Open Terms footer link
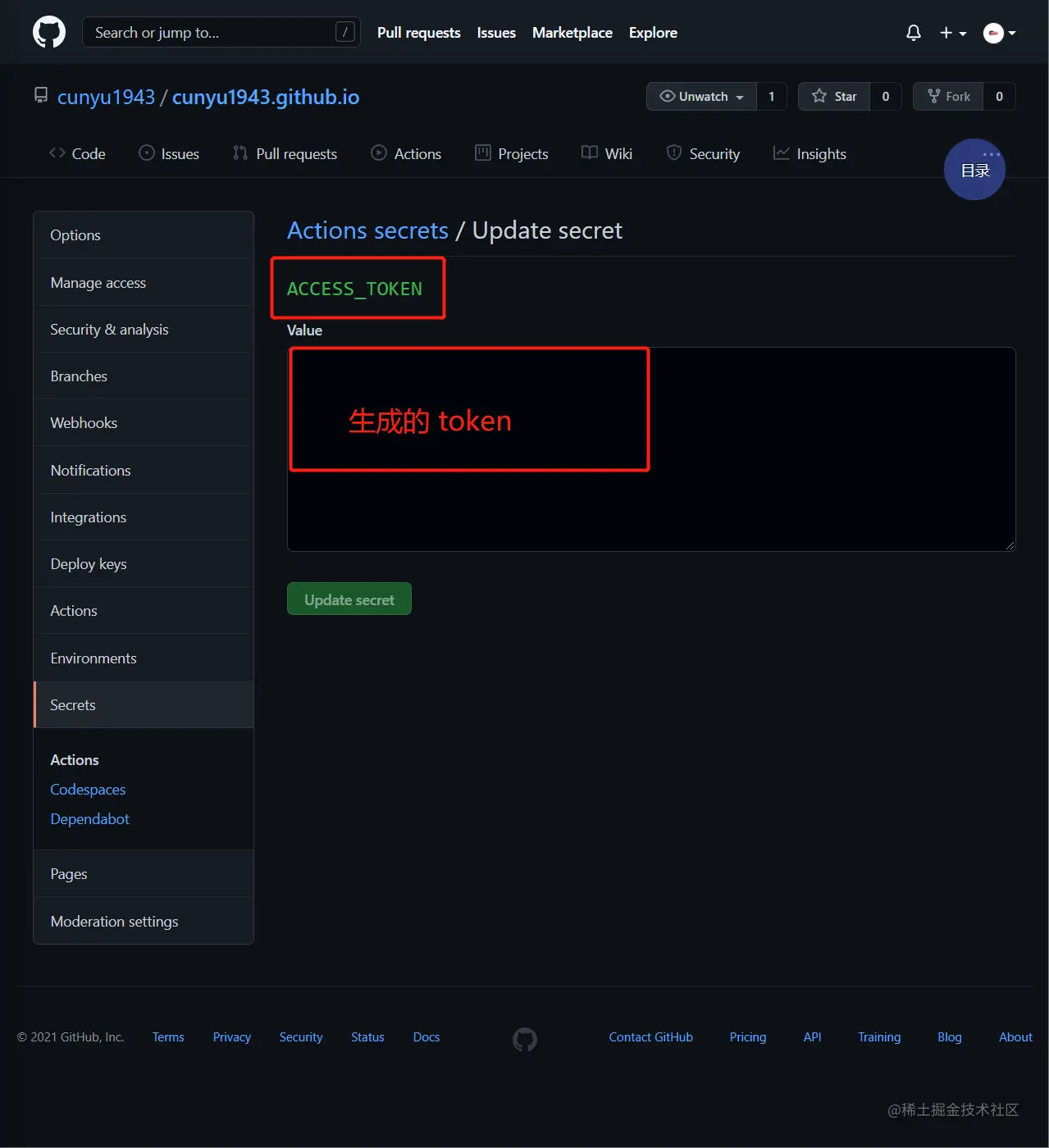This screenshot has height=1148, width=1049. pos(168,1037)
